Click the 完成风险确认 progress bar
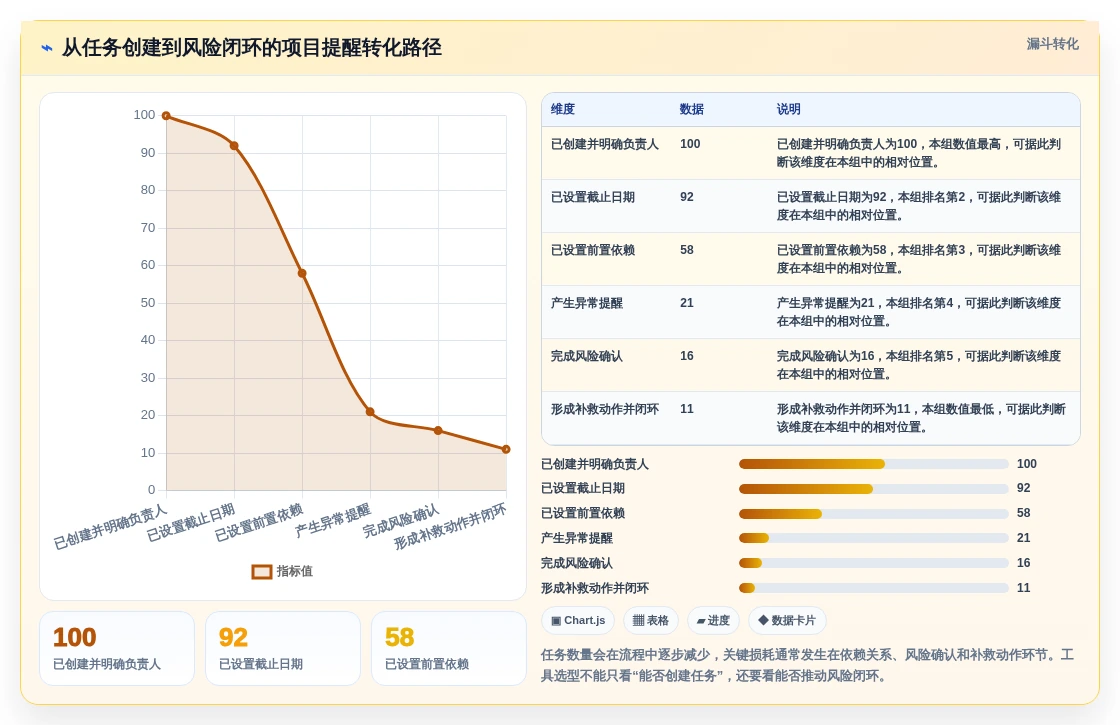1120x725 pixels. point(874,563)
